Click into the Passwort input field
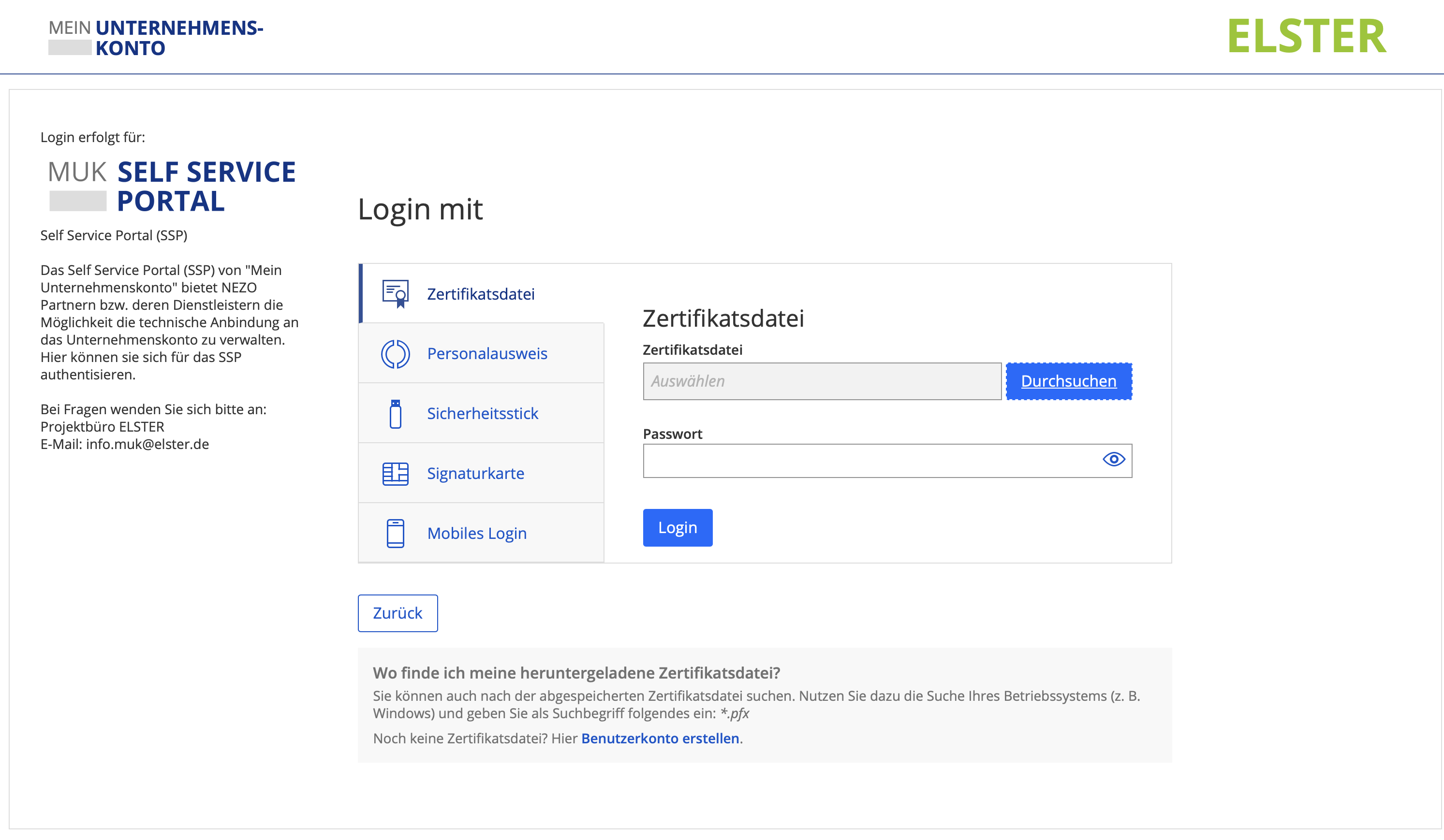The width and height of the screenshot is (1444, 840). pos(868,461)
